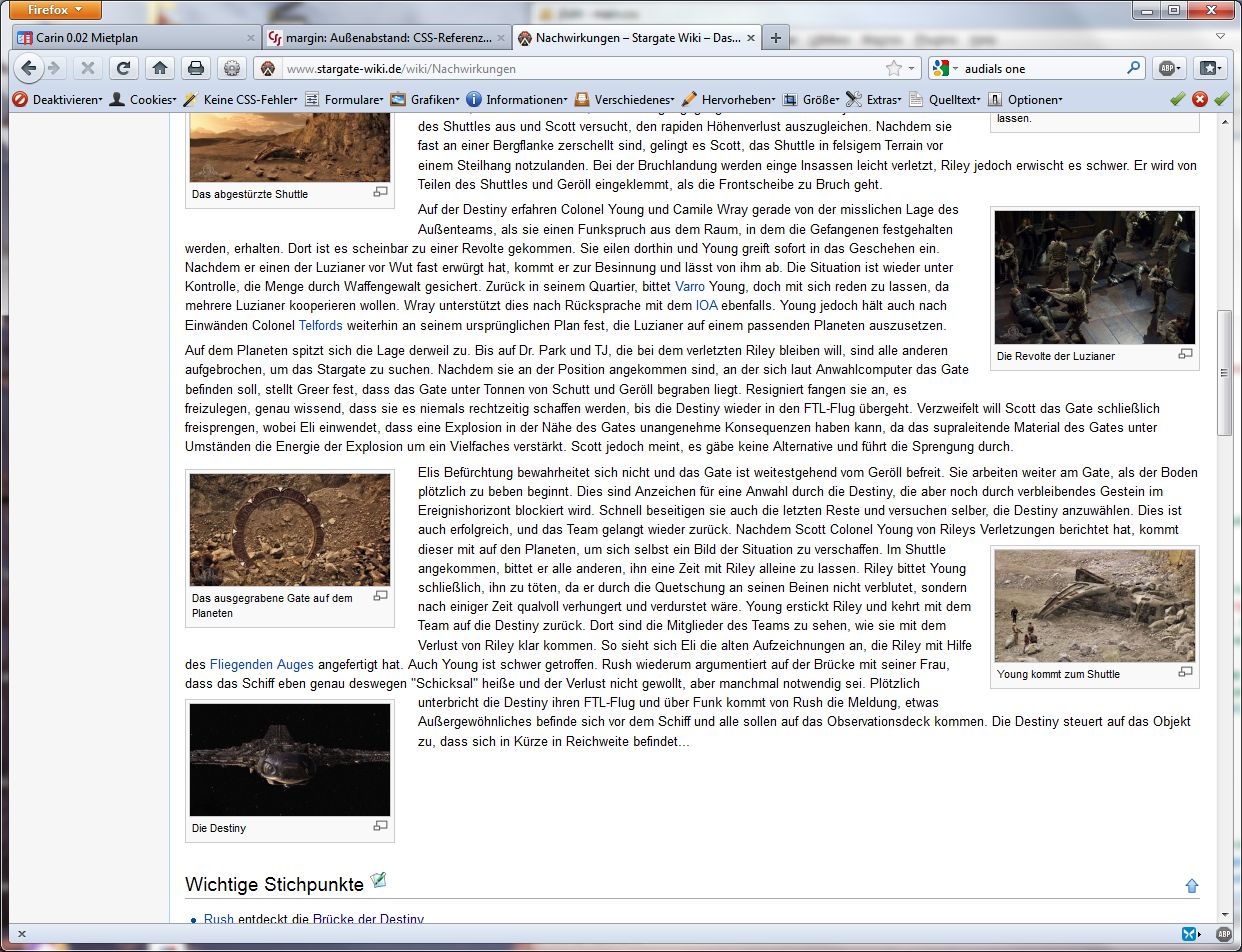Click the edit icon beside Wichtige Stichpunkte
This screenshot has height=952, width=1242.
point(378,881)
